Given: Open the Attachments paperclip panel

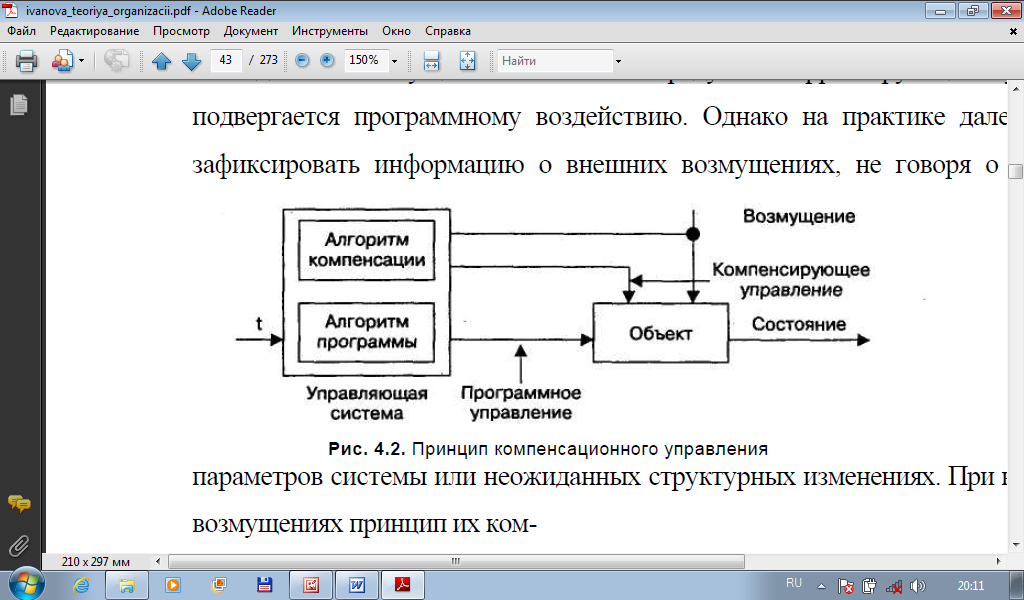Looking at the screenshot, I should pos(19,544).
